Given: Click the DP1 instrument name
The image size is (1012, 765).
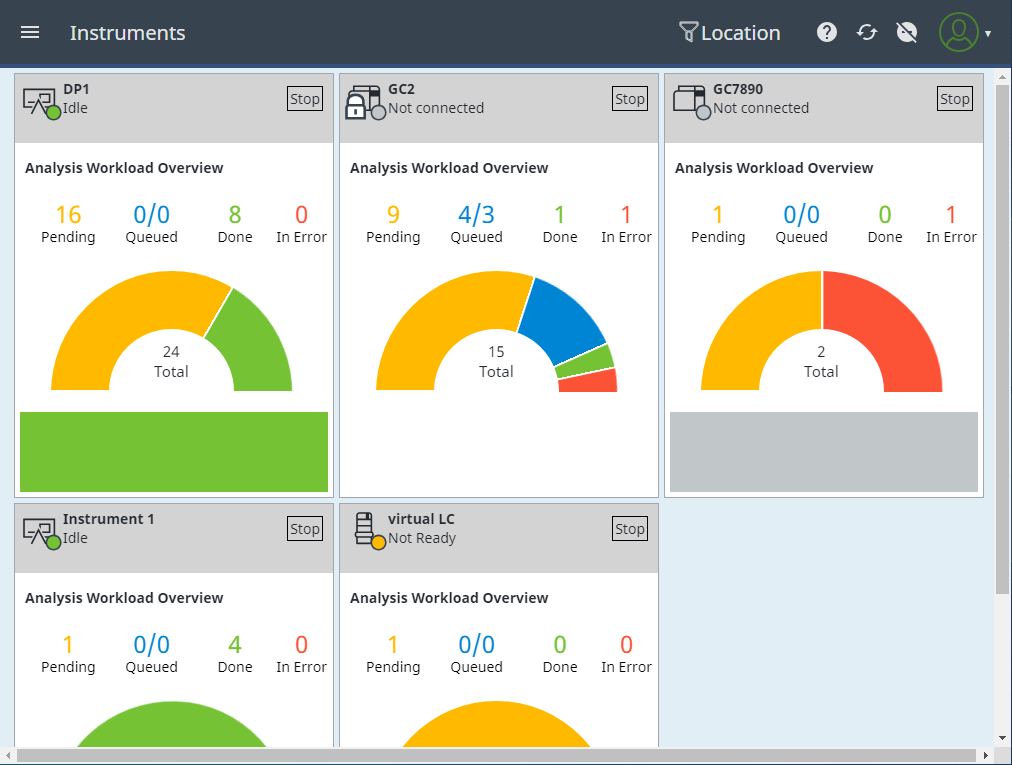Looking at the screenshot, I should click(x=76, y=89).
